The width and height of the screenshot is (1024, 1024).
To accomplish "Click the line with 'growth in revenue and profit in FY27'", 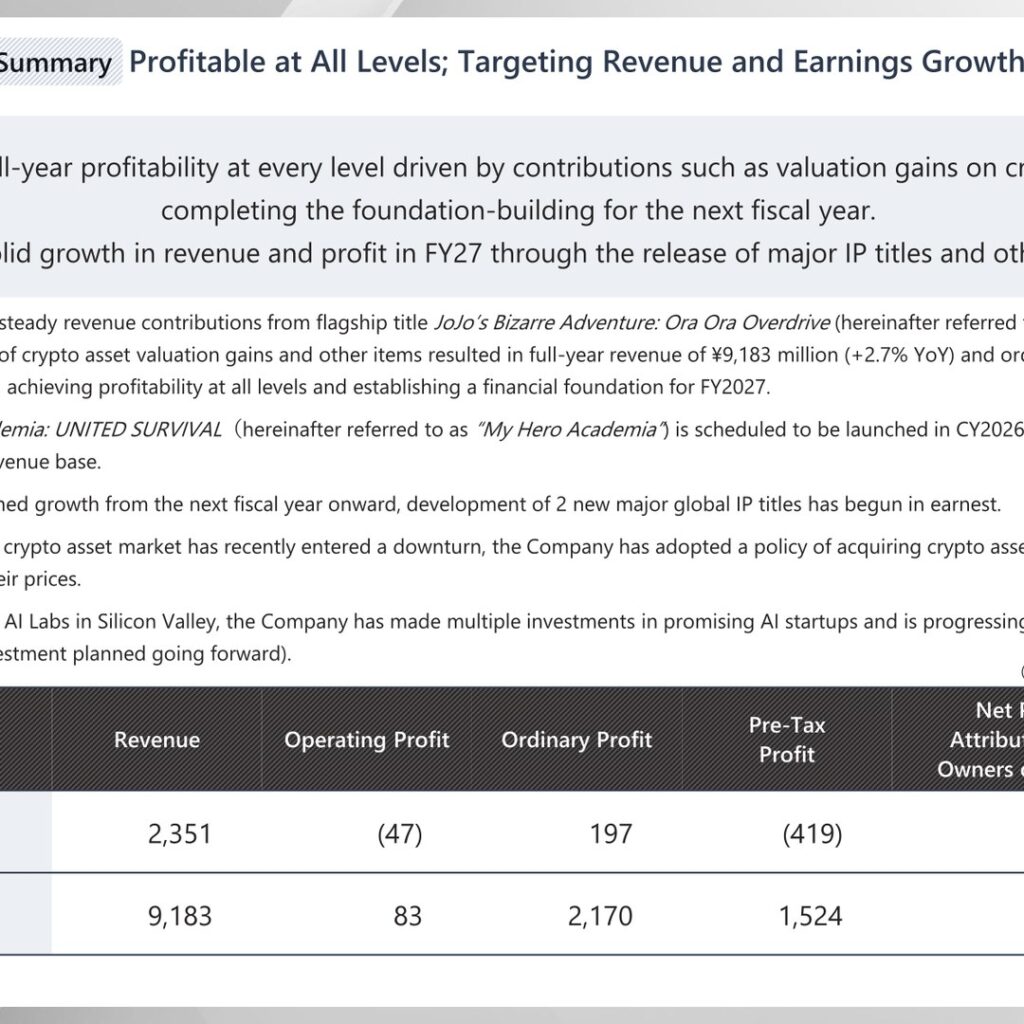I will click(x=512, y=253).
